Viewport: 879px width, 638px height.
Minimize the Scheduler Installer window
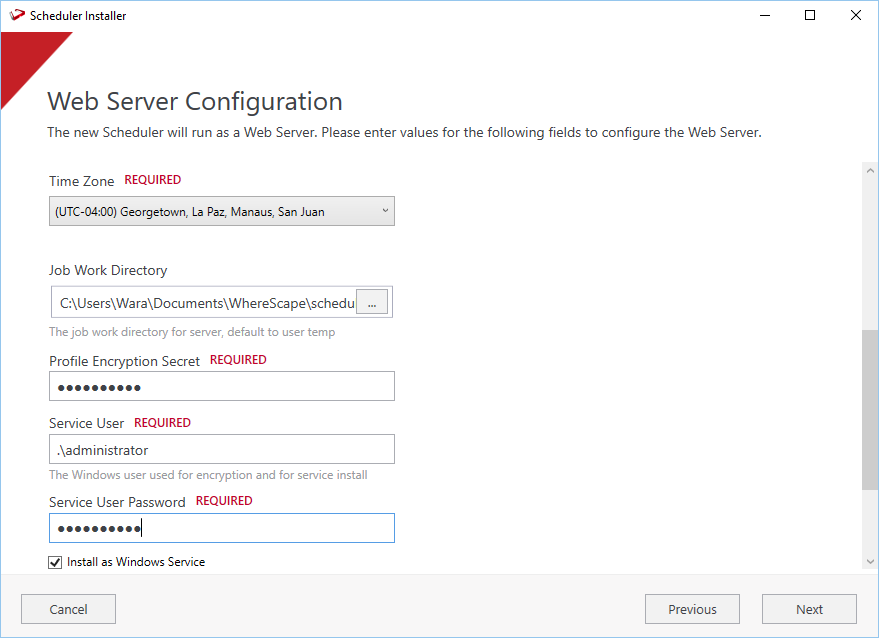pyautogui.click(x=764, y=16)
